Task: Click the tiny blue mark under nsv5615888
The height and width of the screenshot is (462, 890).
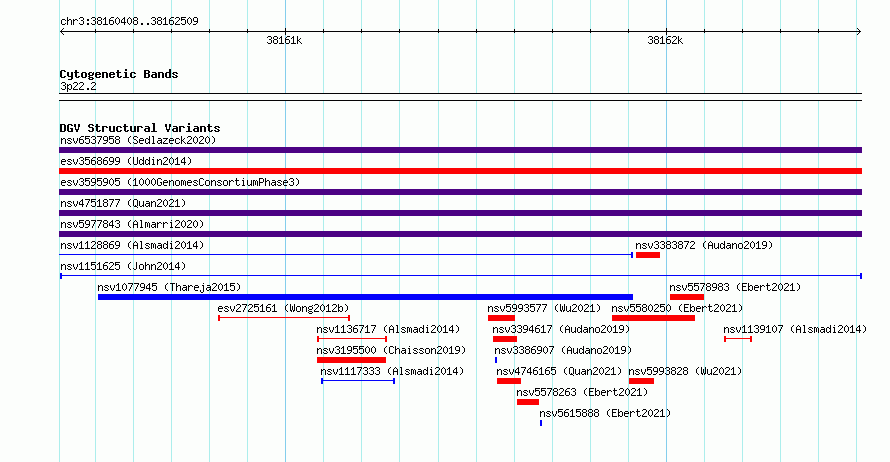Action: coord(541,423)
